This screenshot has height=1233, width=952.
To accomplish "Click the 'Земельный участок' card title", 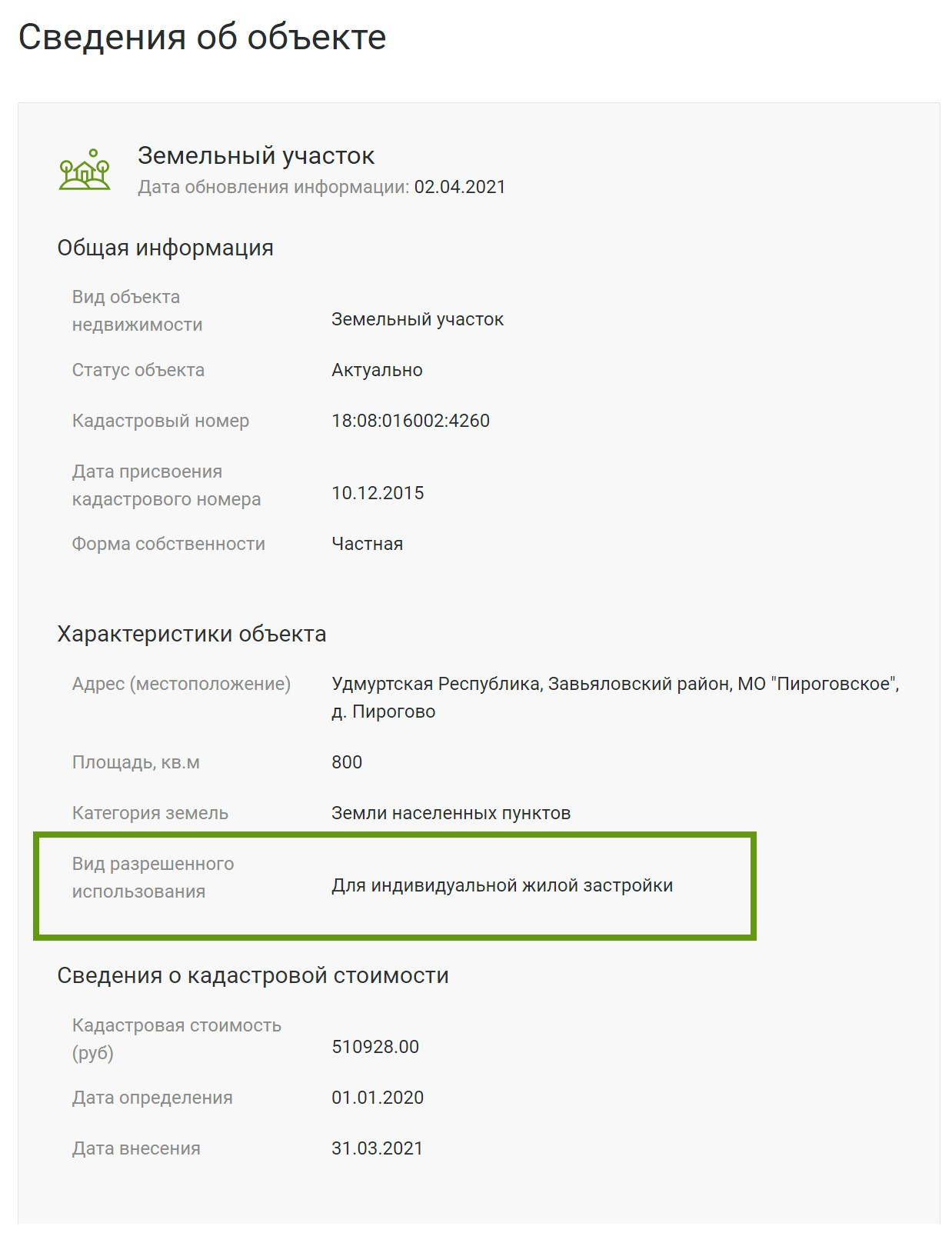I will (x=256, y=155).
